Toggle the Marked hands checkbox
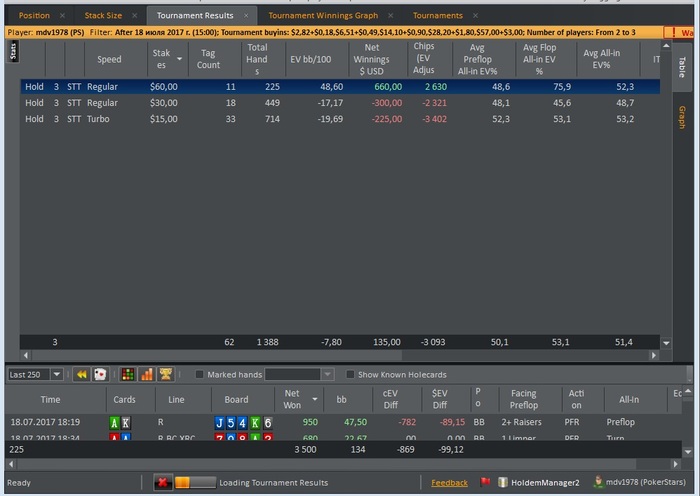The image size is (700, 496). click(200, 375)
